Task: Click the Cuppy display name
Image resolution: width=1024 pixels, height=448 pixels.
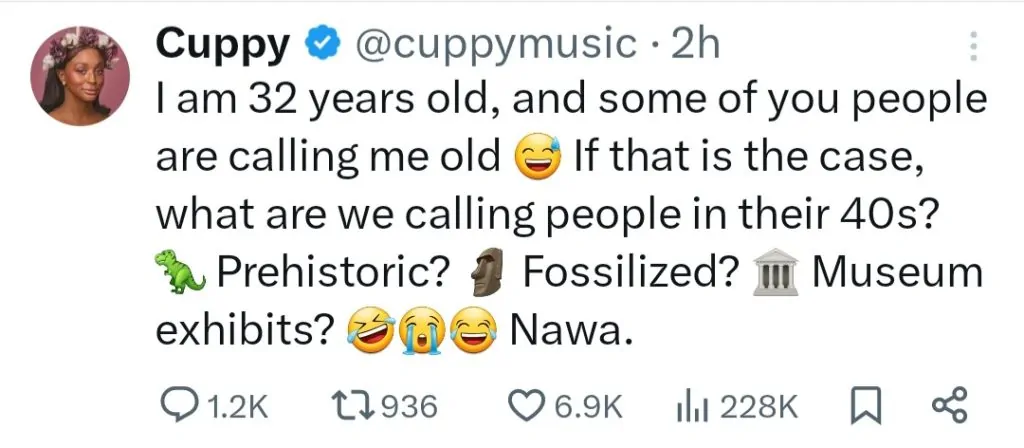Action: 224,44
